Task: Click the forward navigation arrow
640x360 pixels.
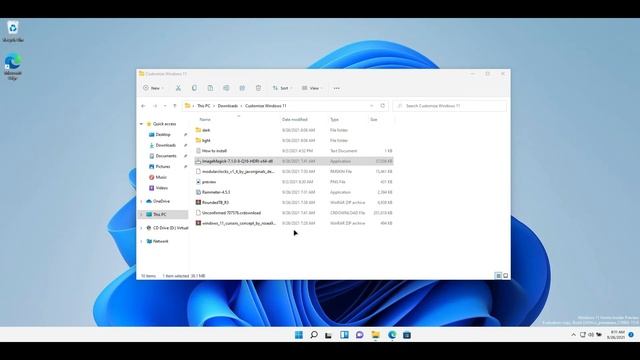Action: click(155, 106)
